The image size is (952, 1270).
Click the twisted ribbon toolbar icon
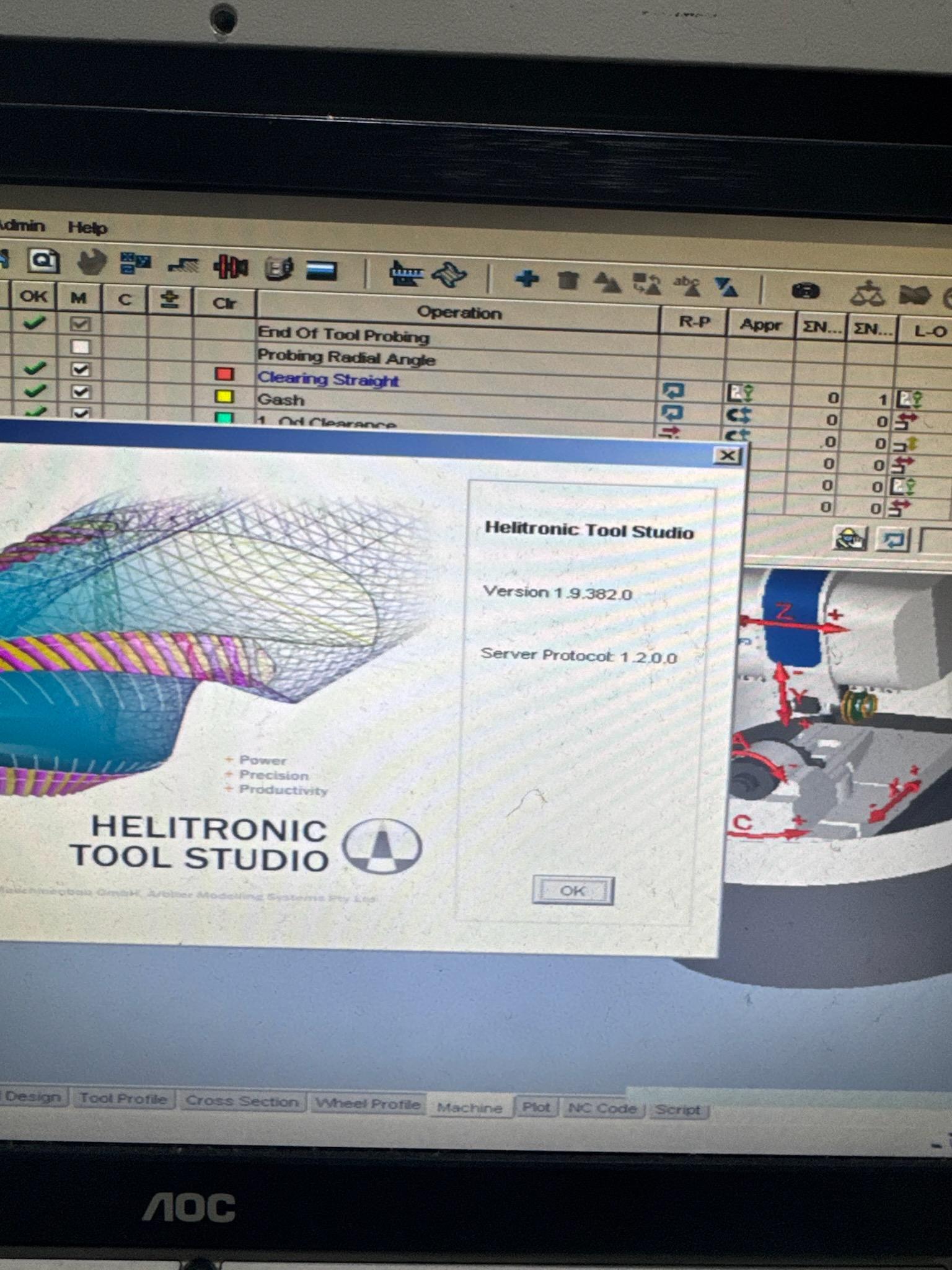click(449, 274)
